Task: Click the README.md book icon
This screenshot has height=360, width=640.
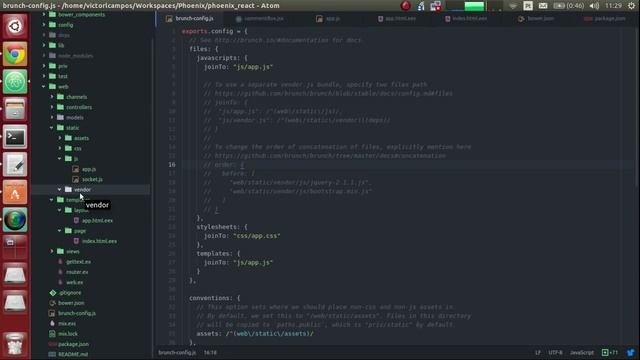Action: [x=52, y=354]
